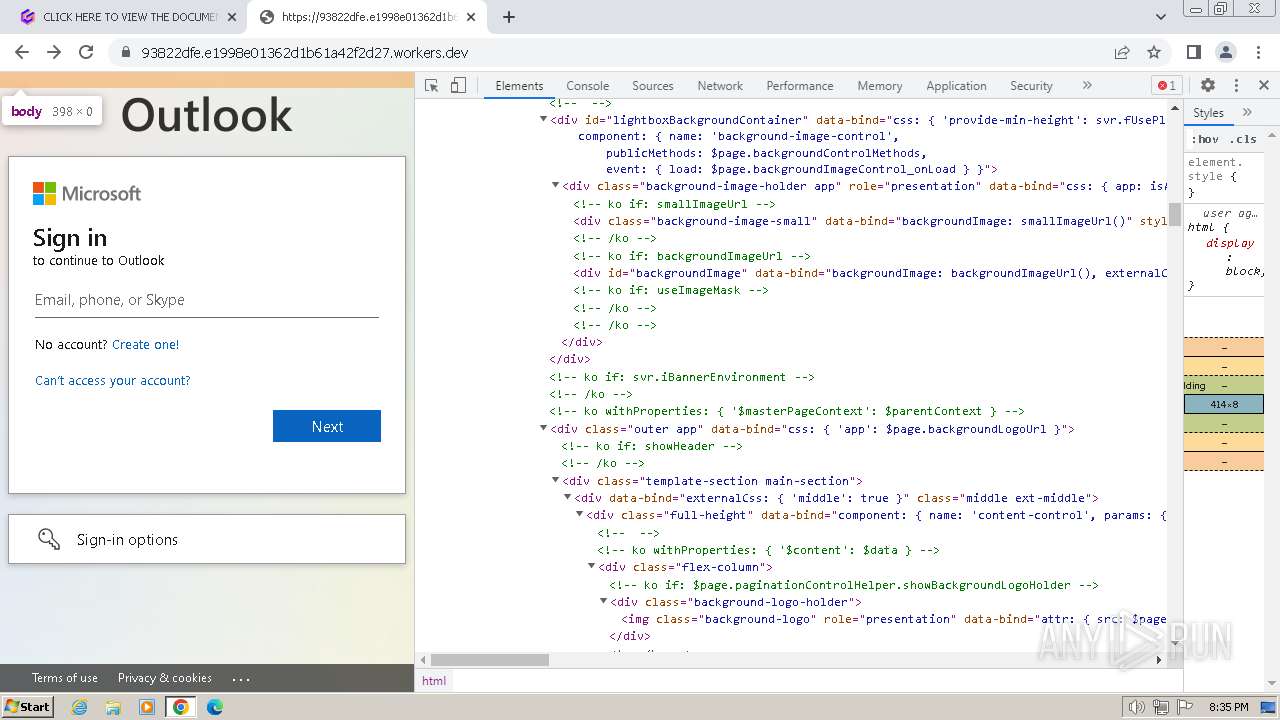Image resolution: width=1280 pixels, height=720 pixels.
Task: Collapse the background-image-holder div node
Action: point(555,185)
